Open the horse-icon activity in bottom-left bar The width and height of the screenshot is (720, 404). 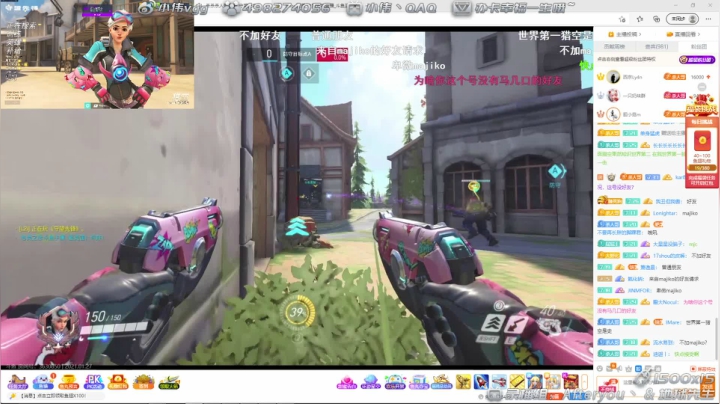(17, 382)
